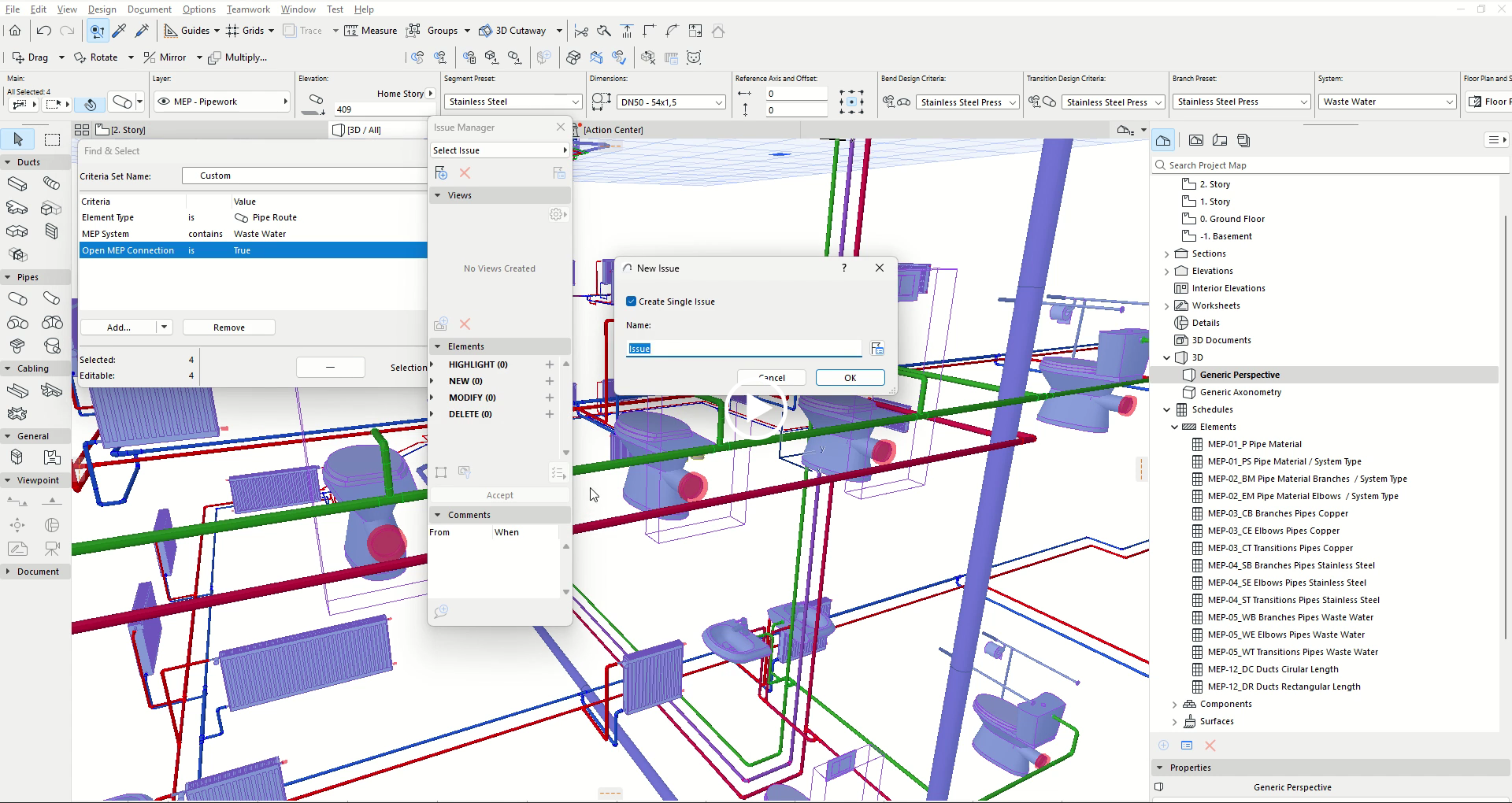Select the Marquee tool
Image resolution: width=1512 pixels, height=803 pixels.
pos(52,139)
